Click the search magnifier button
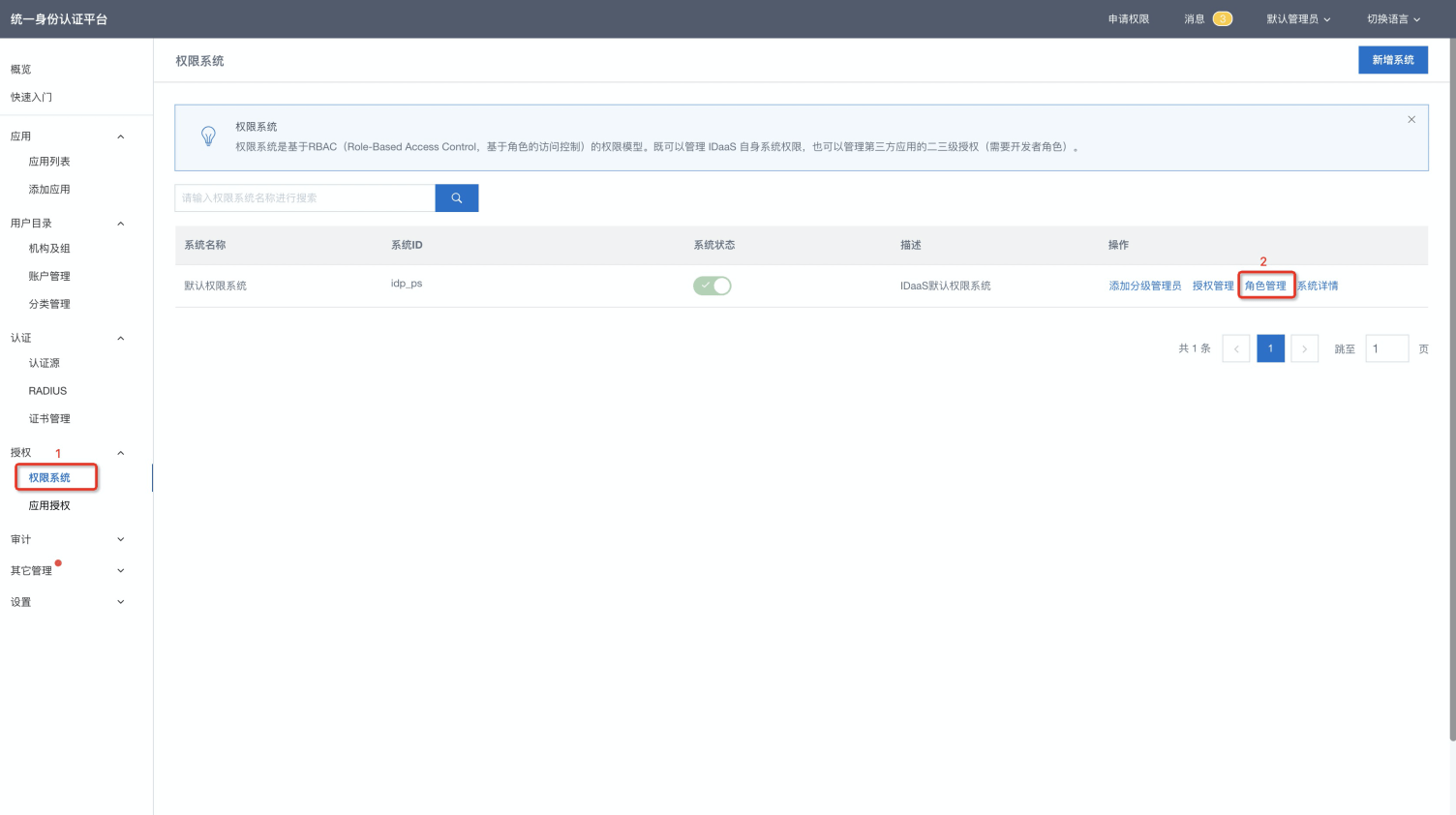Viewport: 1456px width, 815px height. pos(457,197)
